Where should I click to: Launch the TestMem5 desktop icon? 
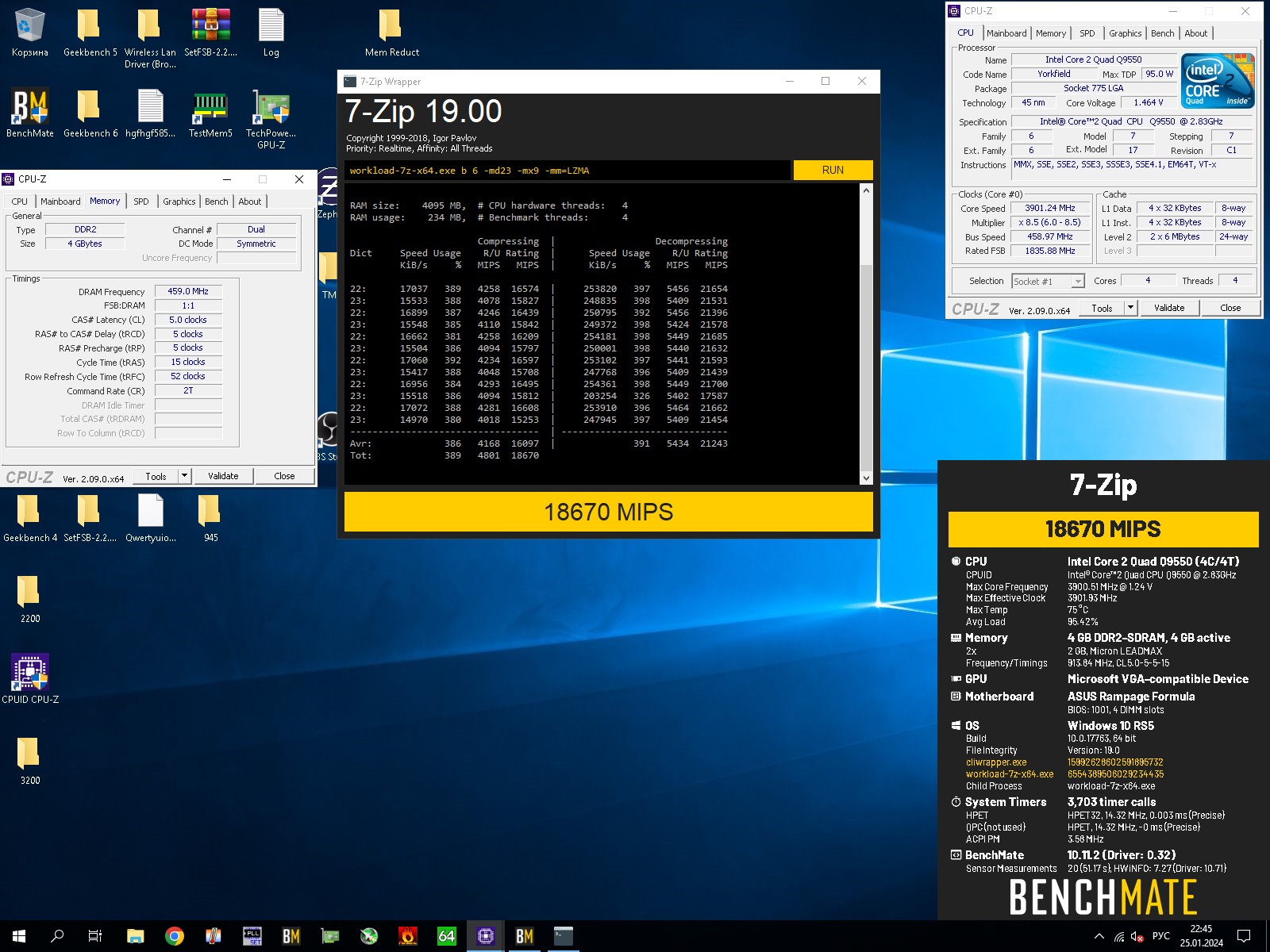[x=210, y=113]
